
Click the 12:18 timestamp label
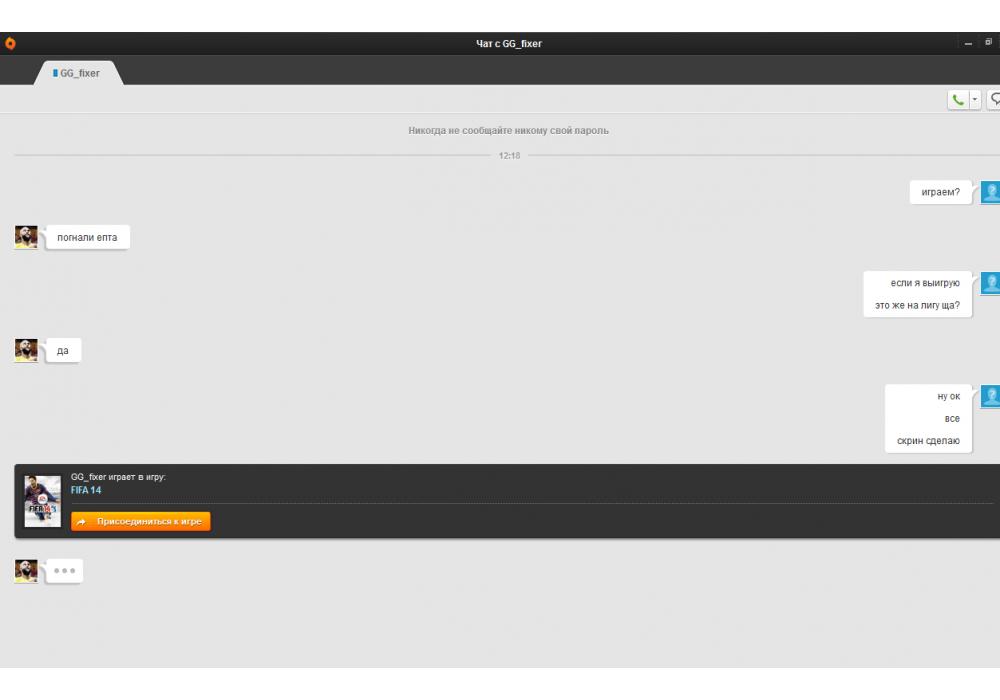(509, 156)
